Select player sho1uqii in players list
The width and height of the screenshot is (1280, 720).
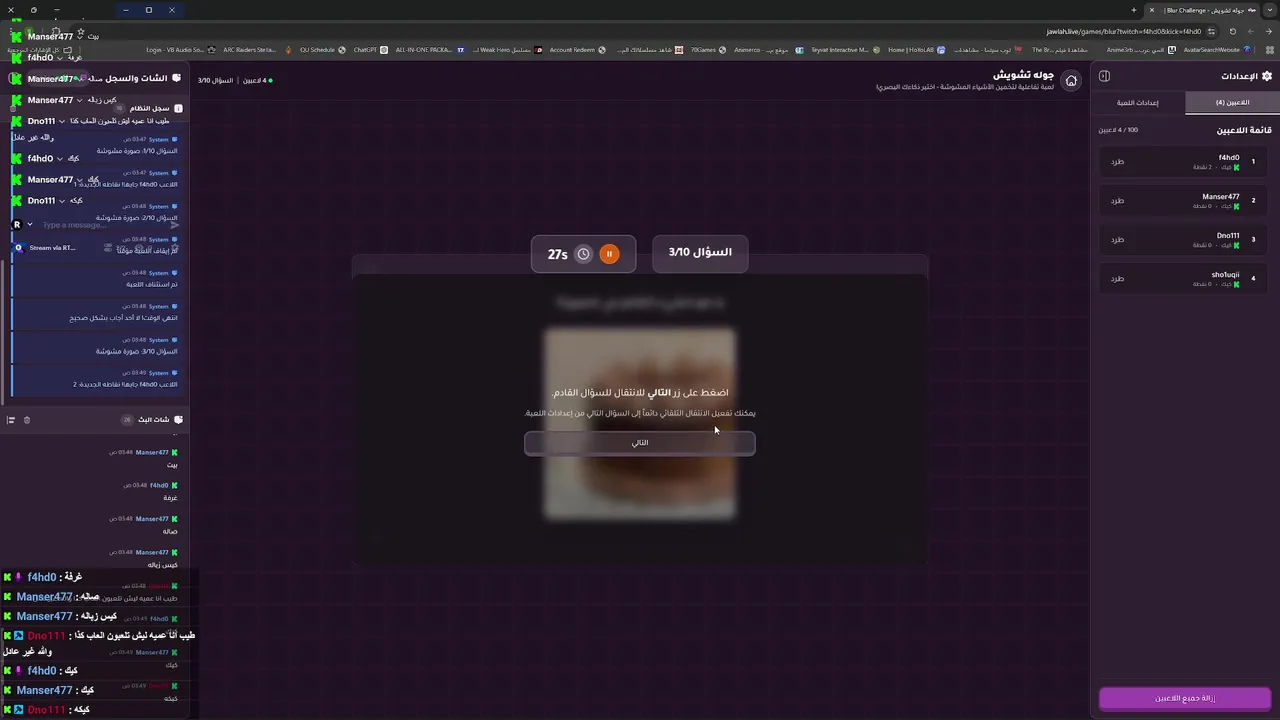tap(1185, 278)
